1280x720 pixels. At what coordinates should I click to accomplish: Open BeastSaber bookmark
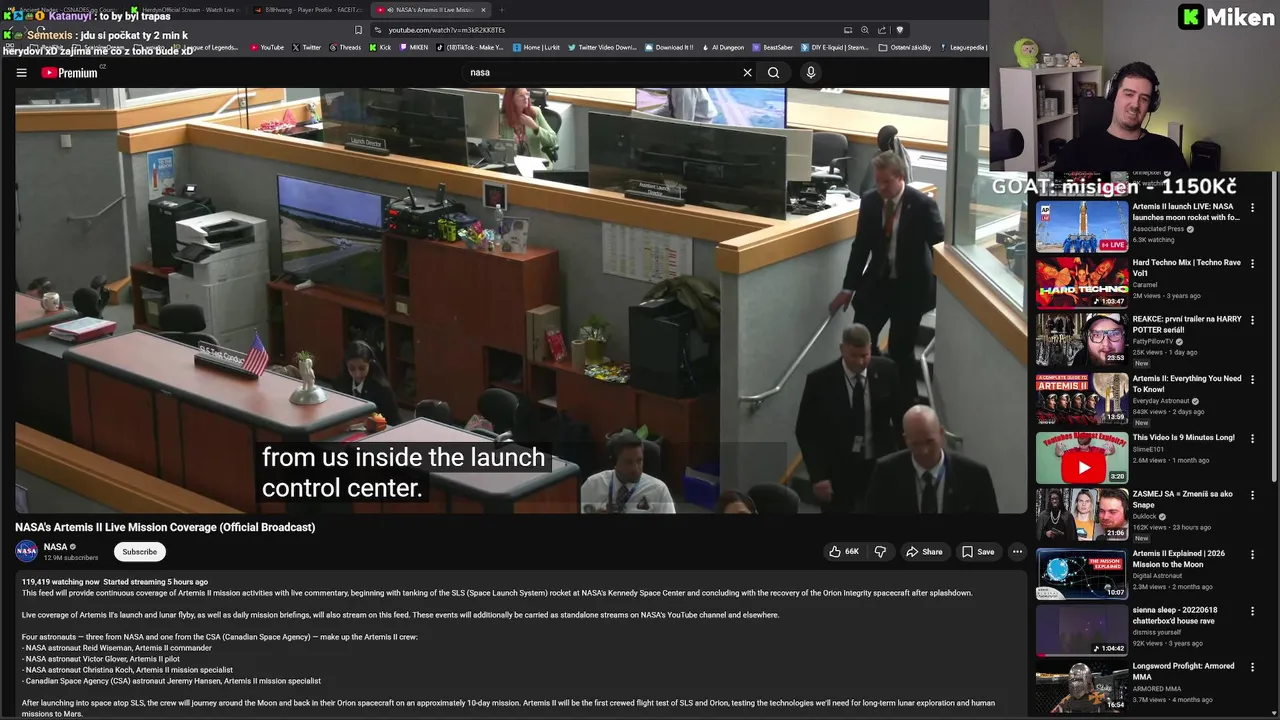772,47
